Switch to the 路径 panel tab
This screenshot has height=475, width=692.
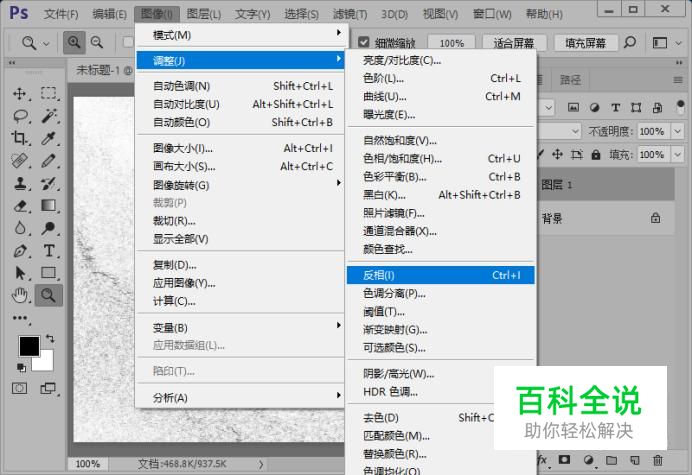click(570, 80)
